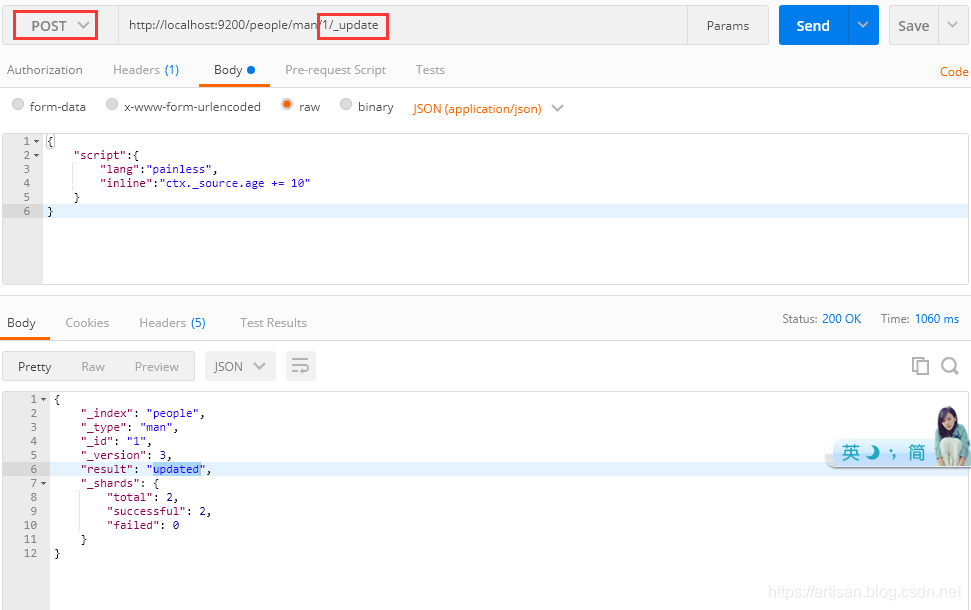Collapse the _shards object in the response
The image size is (971, 610).
(x=41, y=483)
